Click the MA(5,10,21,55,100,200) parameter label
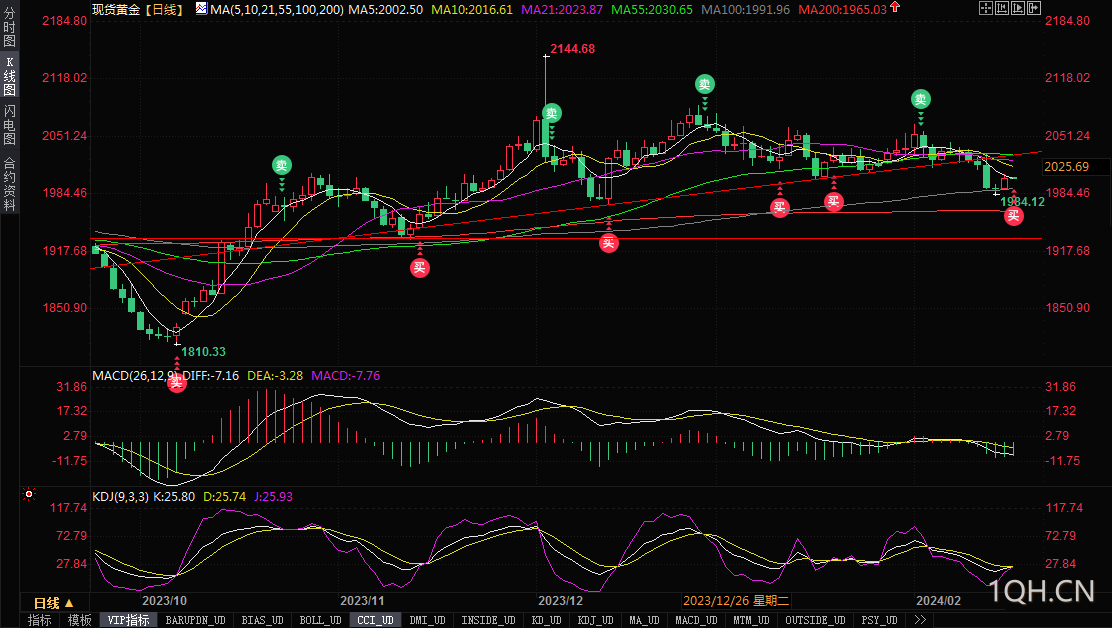1112x628 pixels. click(x=277, y=9)
